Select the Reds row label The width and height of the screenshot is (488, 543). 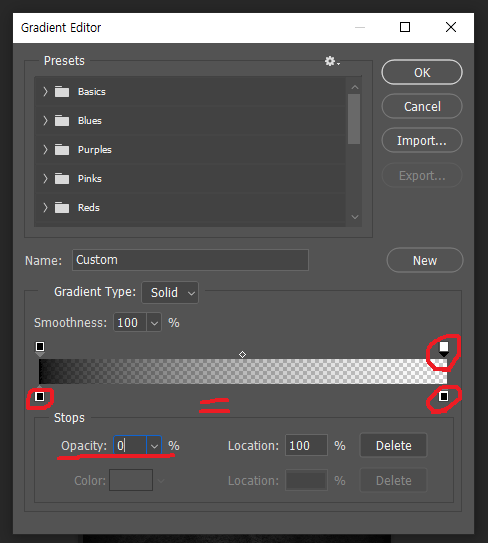coord(89,207)
